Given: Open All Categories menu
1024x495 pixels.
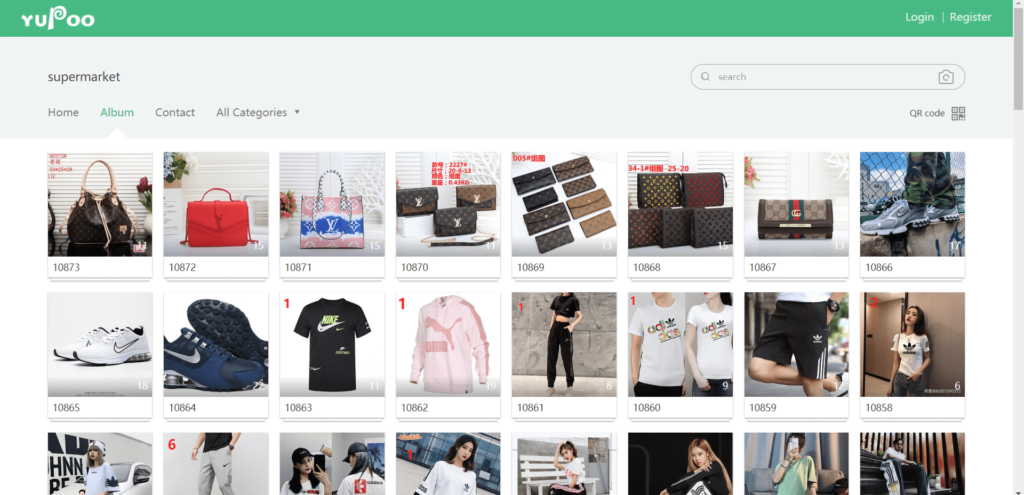Looking at the screenshot, I should (258, 112).
